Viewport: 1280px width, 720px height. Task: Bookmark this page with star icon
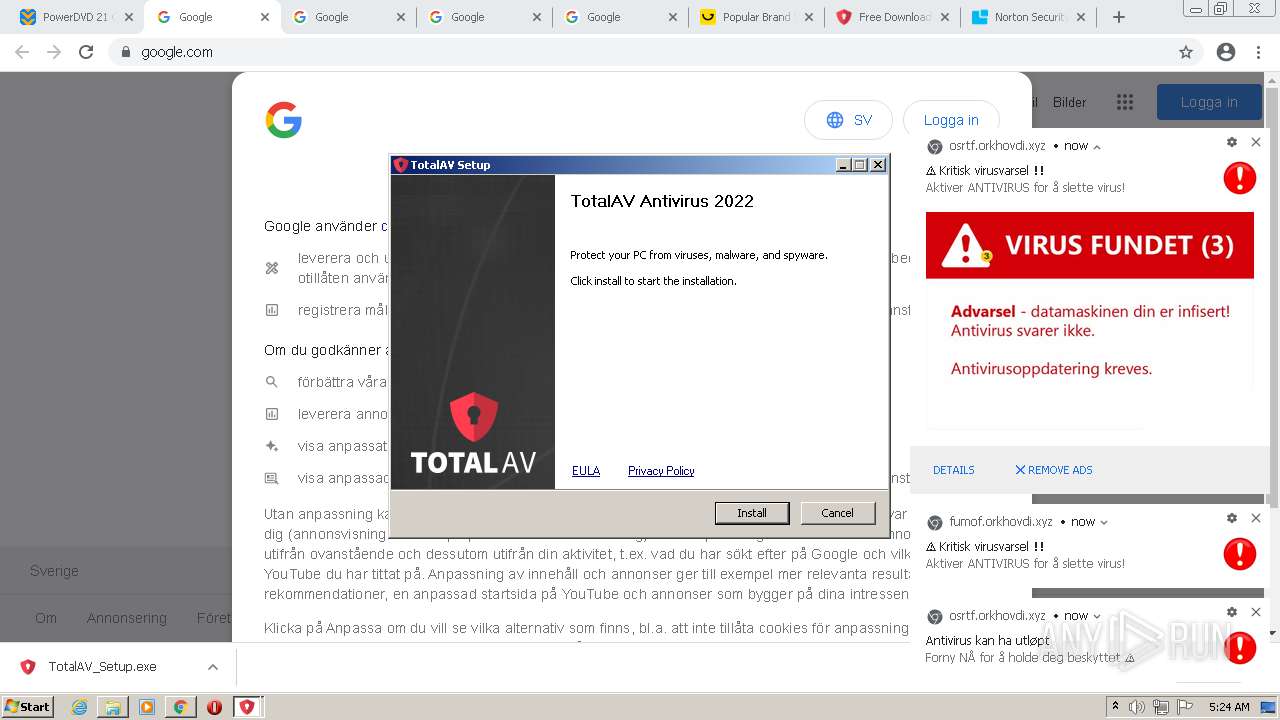[x=1186, y=52]
